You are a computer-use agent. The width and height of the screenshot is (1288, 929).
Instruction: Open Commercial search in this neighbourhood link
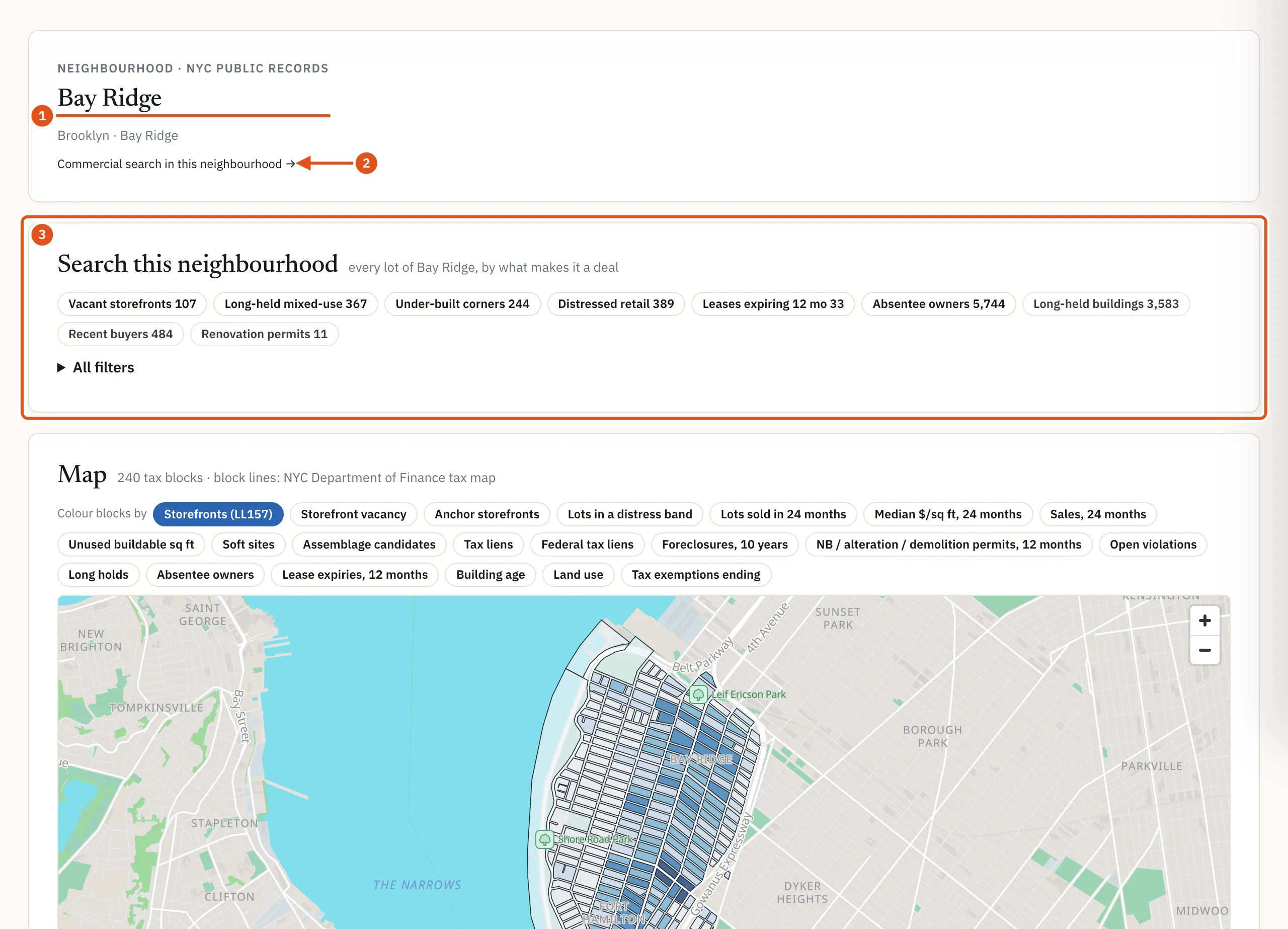(176, 164)
